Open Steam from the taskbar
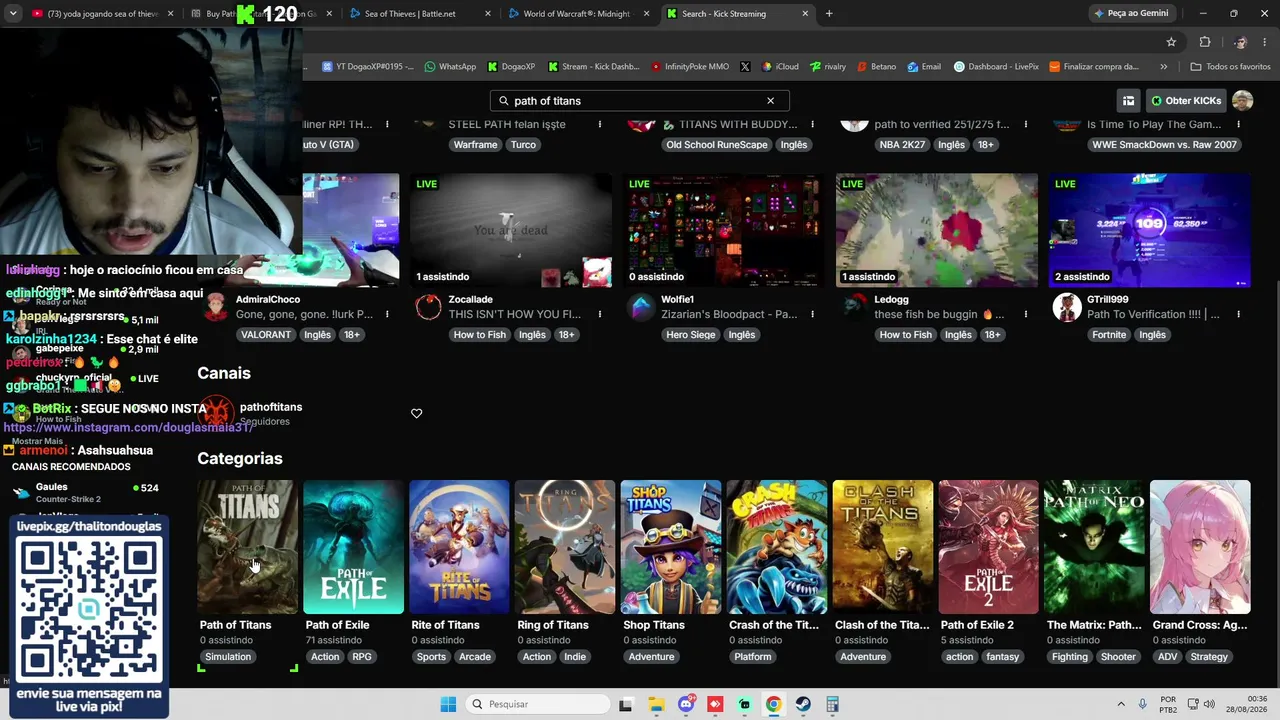 coord(803,704)
